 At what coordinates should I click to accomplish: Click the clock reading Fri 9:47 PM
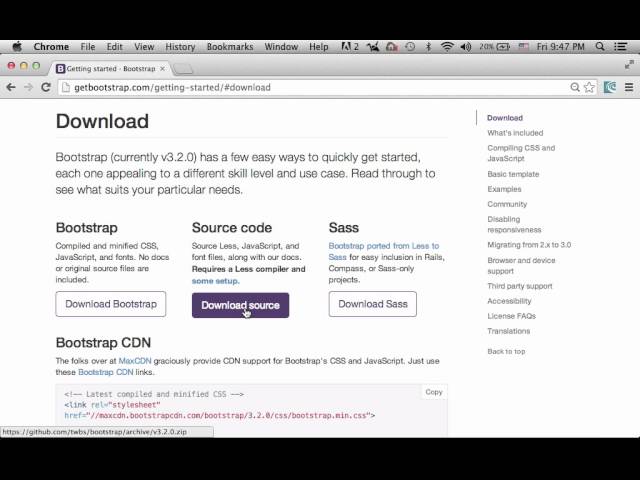pyautogui.click(x=560, y=47)
